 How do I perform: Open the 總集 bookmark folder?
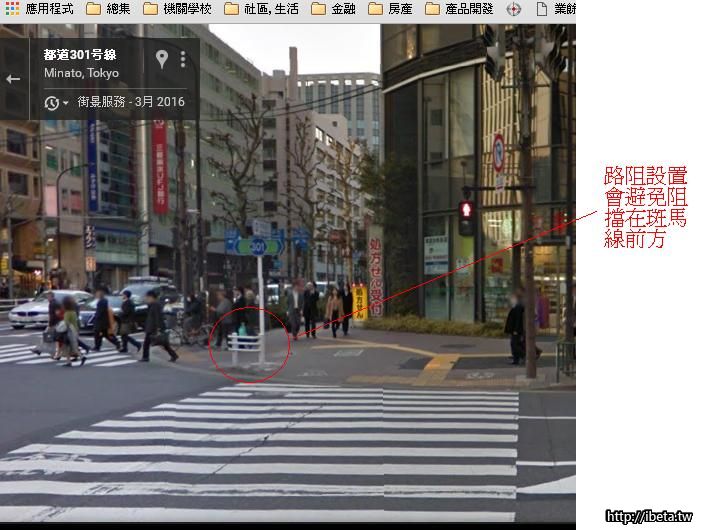[x=108, y=9]
